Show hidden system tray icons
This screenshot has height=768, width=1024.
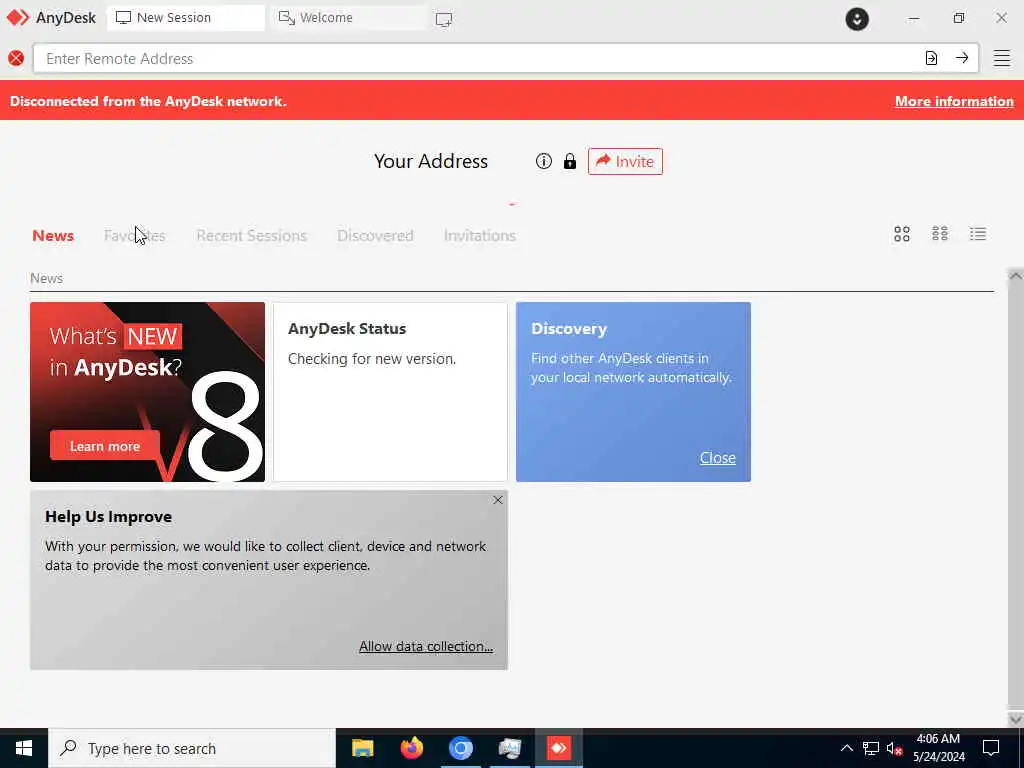846,748
